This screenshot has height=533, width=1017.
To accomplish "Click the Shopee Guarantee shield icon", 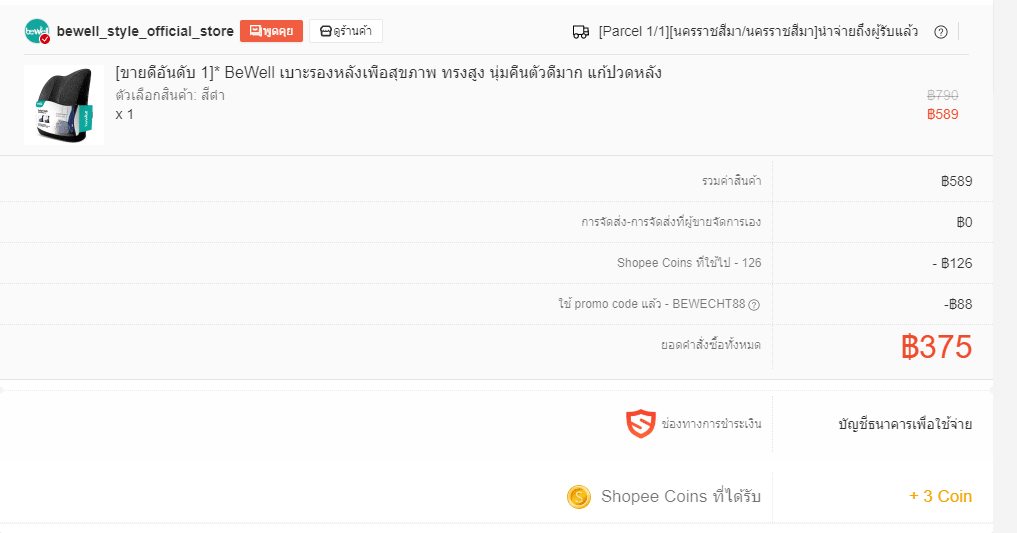I will pyautogui.click(x=641, y=423).
